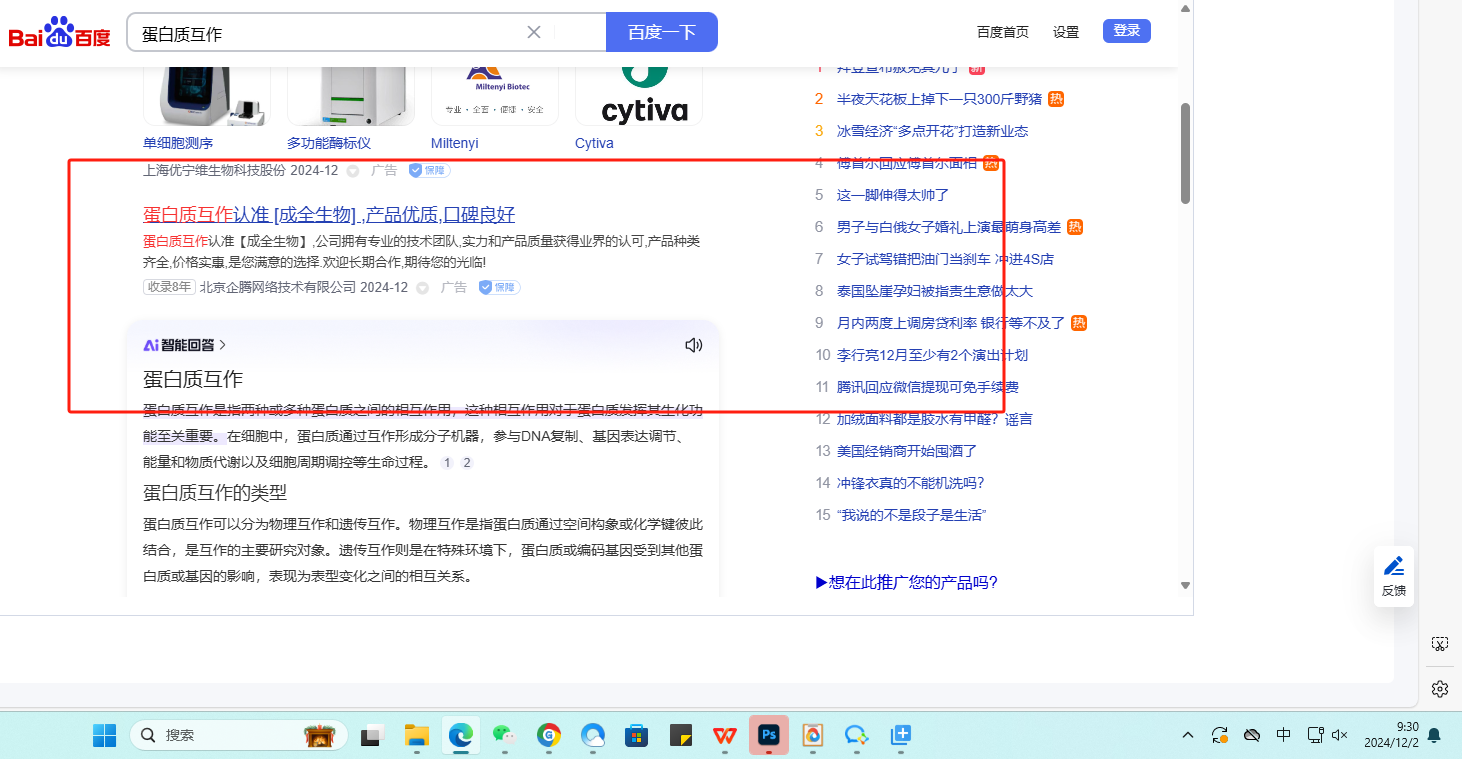Open the 反馈 feedback pencil icon
The width and height of the screenshot is (1462, 759).
point(1394,576)
